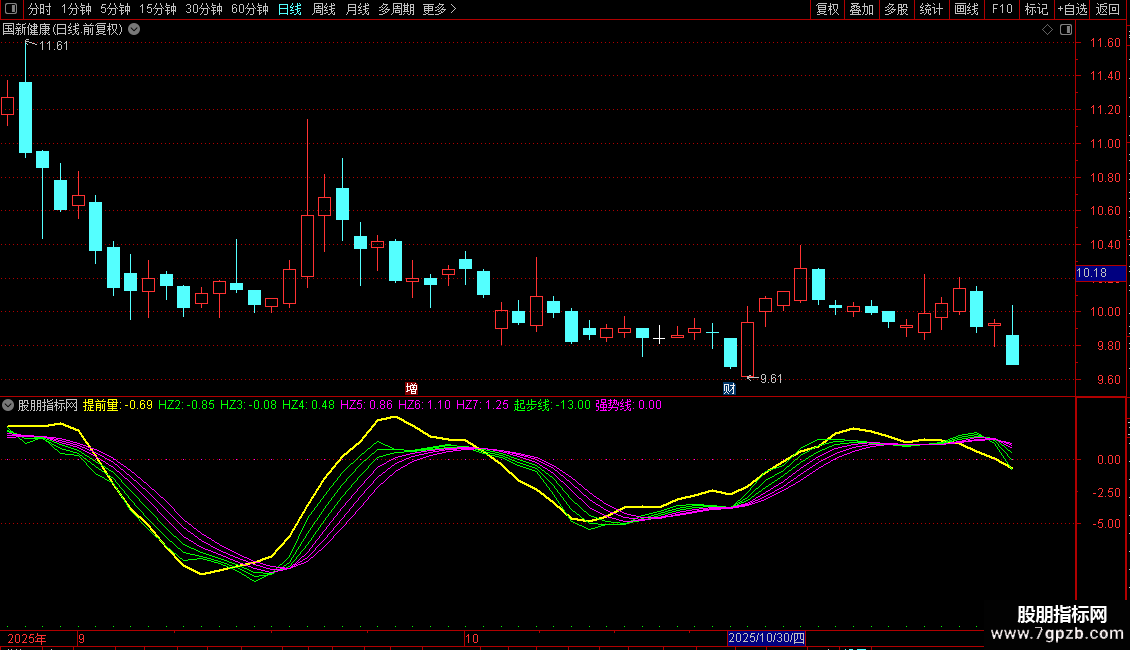Image resolution: width=1130 pixels, height=650 pixels.
Task: Select the 5分钟 period tab
Action: click(x=115, y=9)
